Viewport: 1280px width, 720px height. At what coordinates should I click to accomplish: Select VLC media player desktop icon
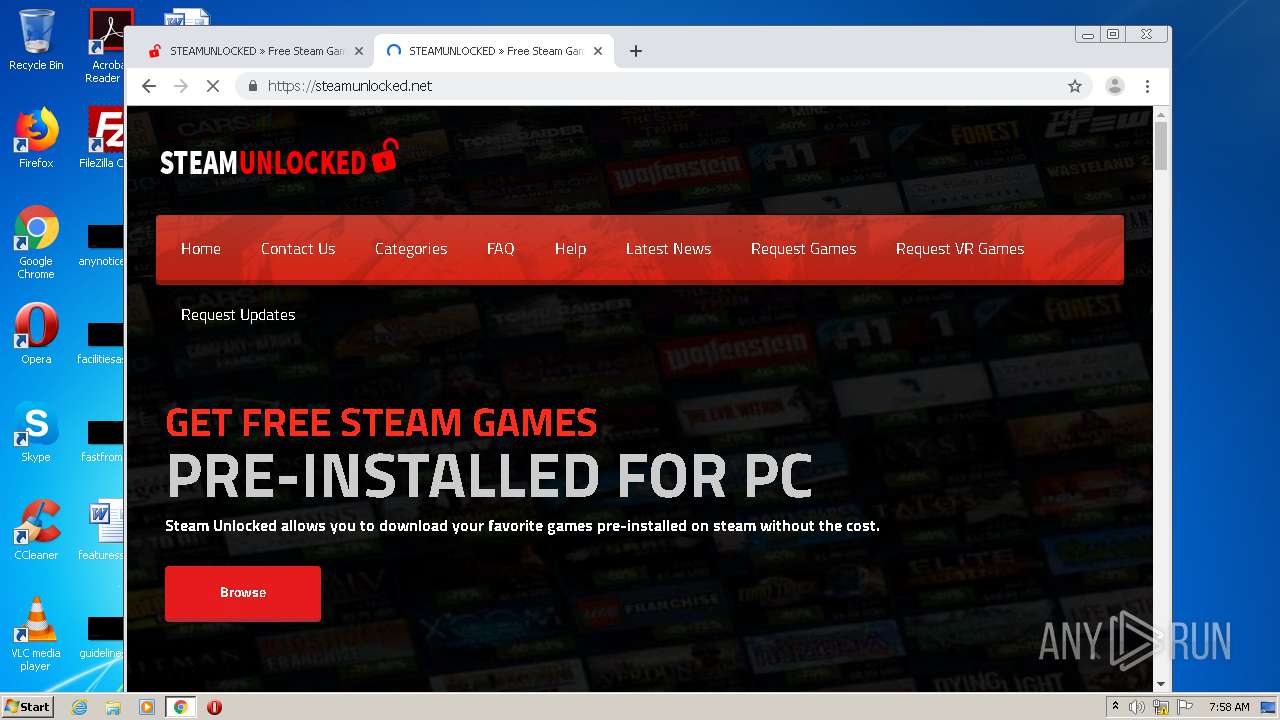[36, 634]
